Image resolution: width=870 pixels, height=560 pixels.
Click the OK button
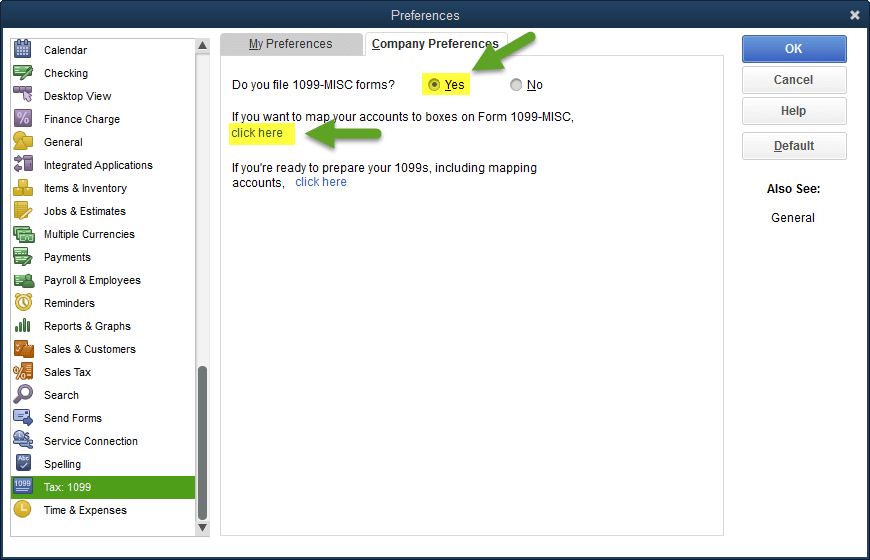[x=793, y=48]
